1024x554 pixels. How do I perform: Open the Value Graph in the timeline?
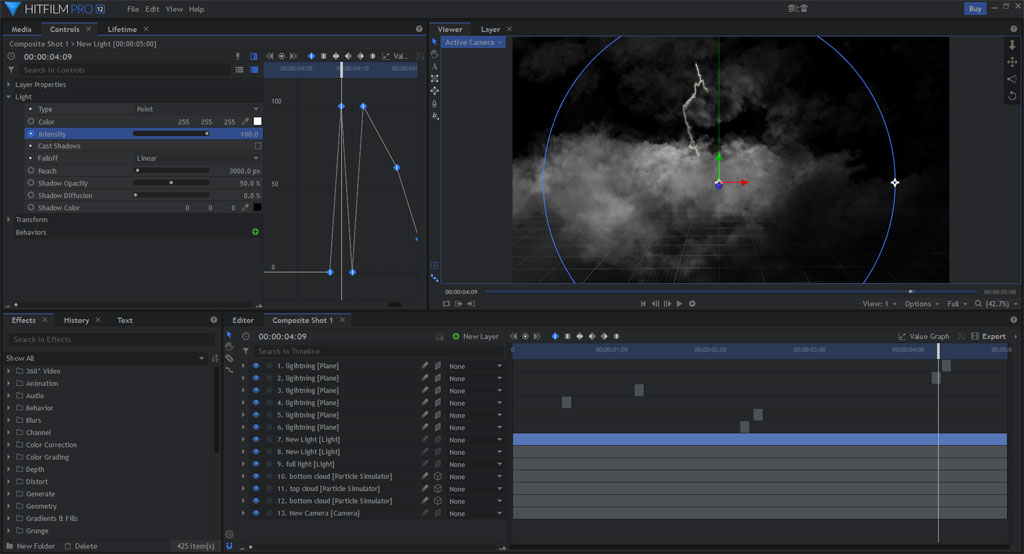click(x=925, y=337)
